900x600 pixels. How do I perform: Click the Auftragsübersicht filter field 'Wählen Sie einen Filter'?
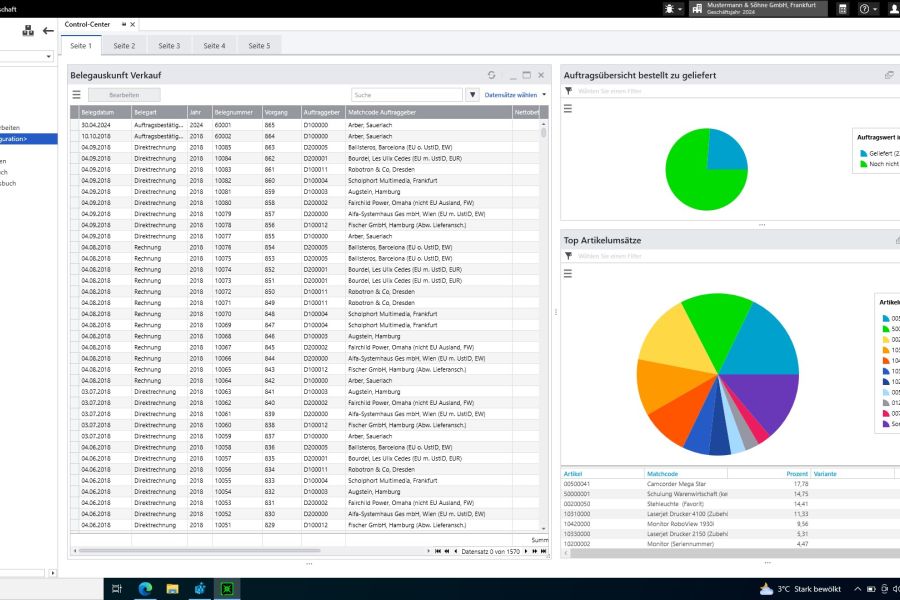[610, 91]
